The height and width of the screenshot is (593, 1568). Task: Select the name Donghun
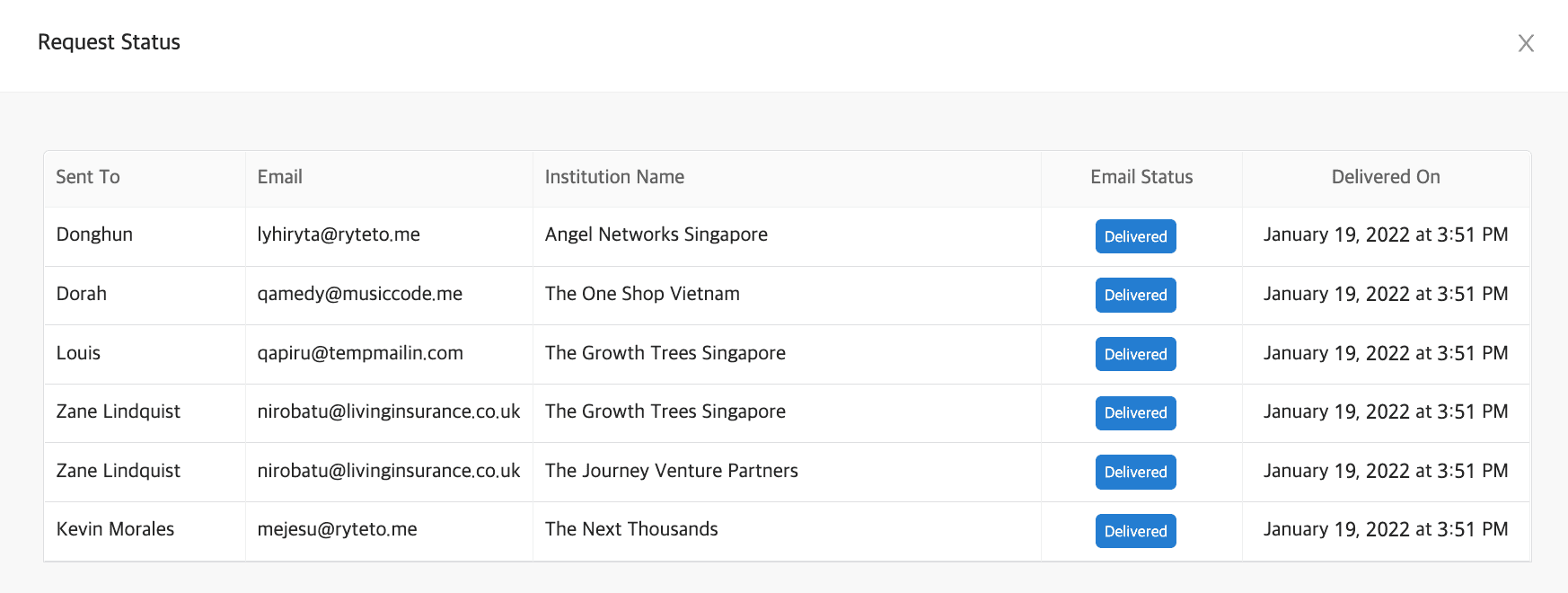(x=94, y=235)
